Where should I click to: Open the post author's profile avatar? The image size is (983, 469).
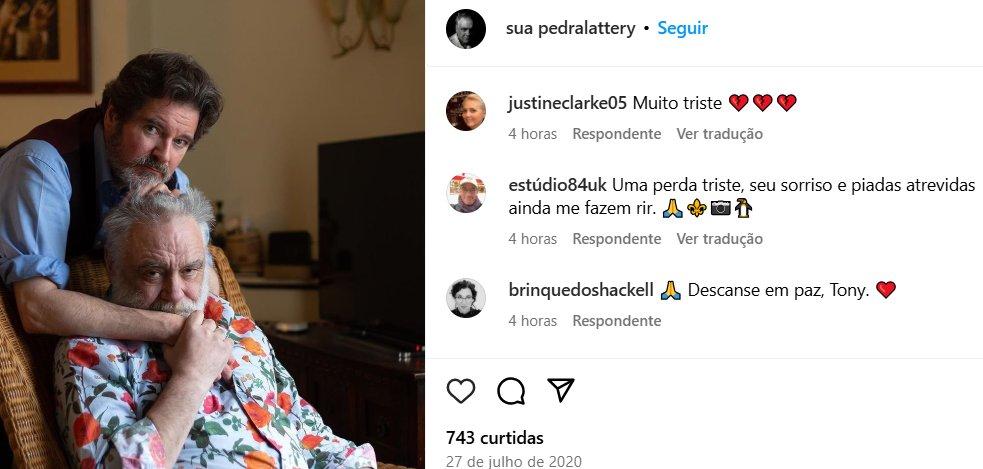(x=466, y=29)
